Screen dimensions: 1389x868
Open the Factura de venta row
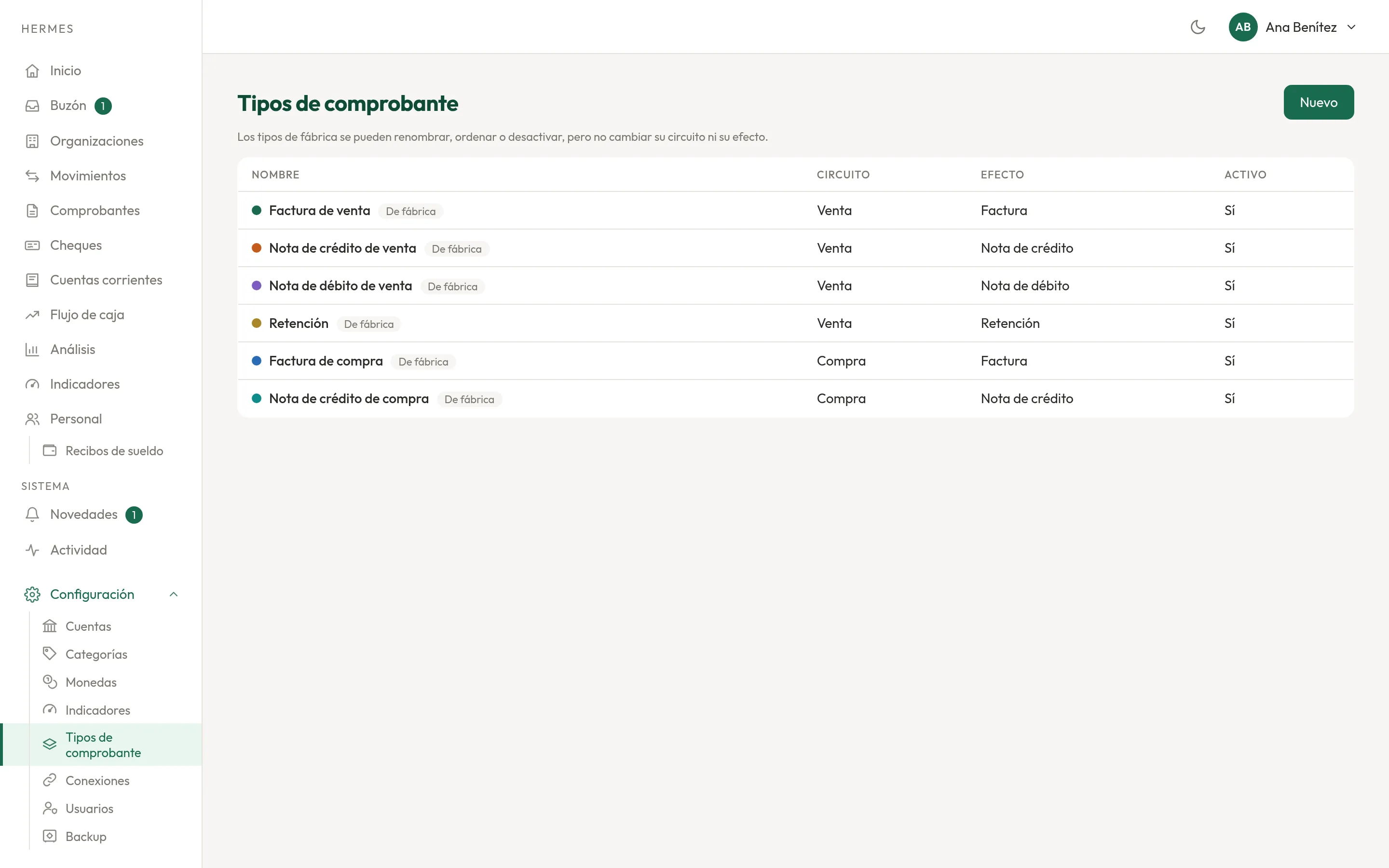pos(795,211)
